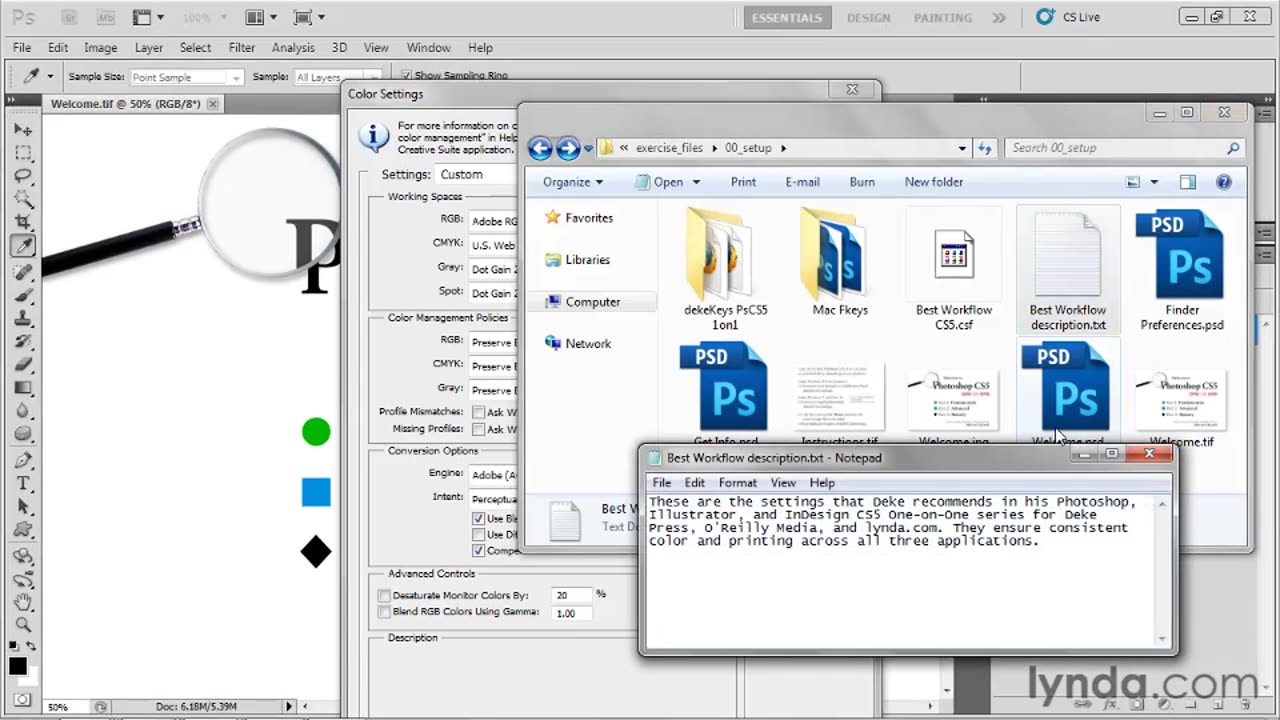The width and height of the screenshot is (1280, 720).
Task: Toggle Profile Mismatches Ask When Opening checkbox
Action: point(479,412)
